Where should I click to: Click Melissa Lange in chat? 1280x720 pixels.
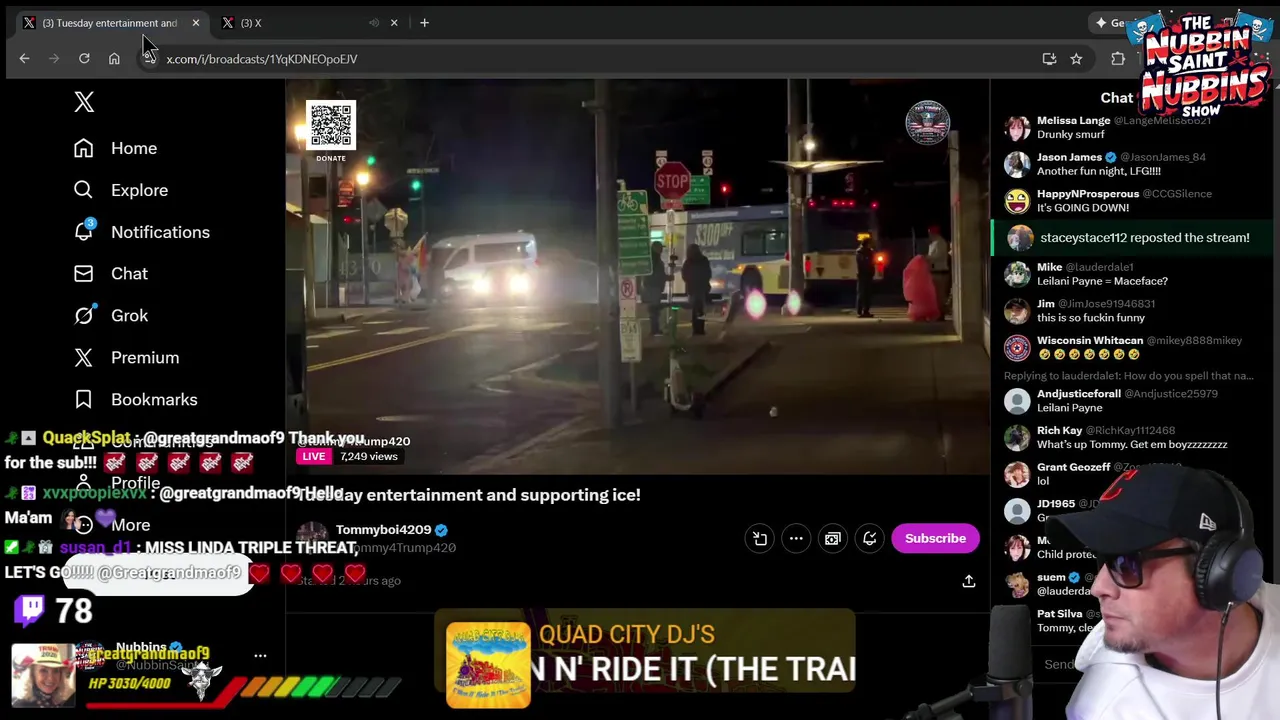1073,121
